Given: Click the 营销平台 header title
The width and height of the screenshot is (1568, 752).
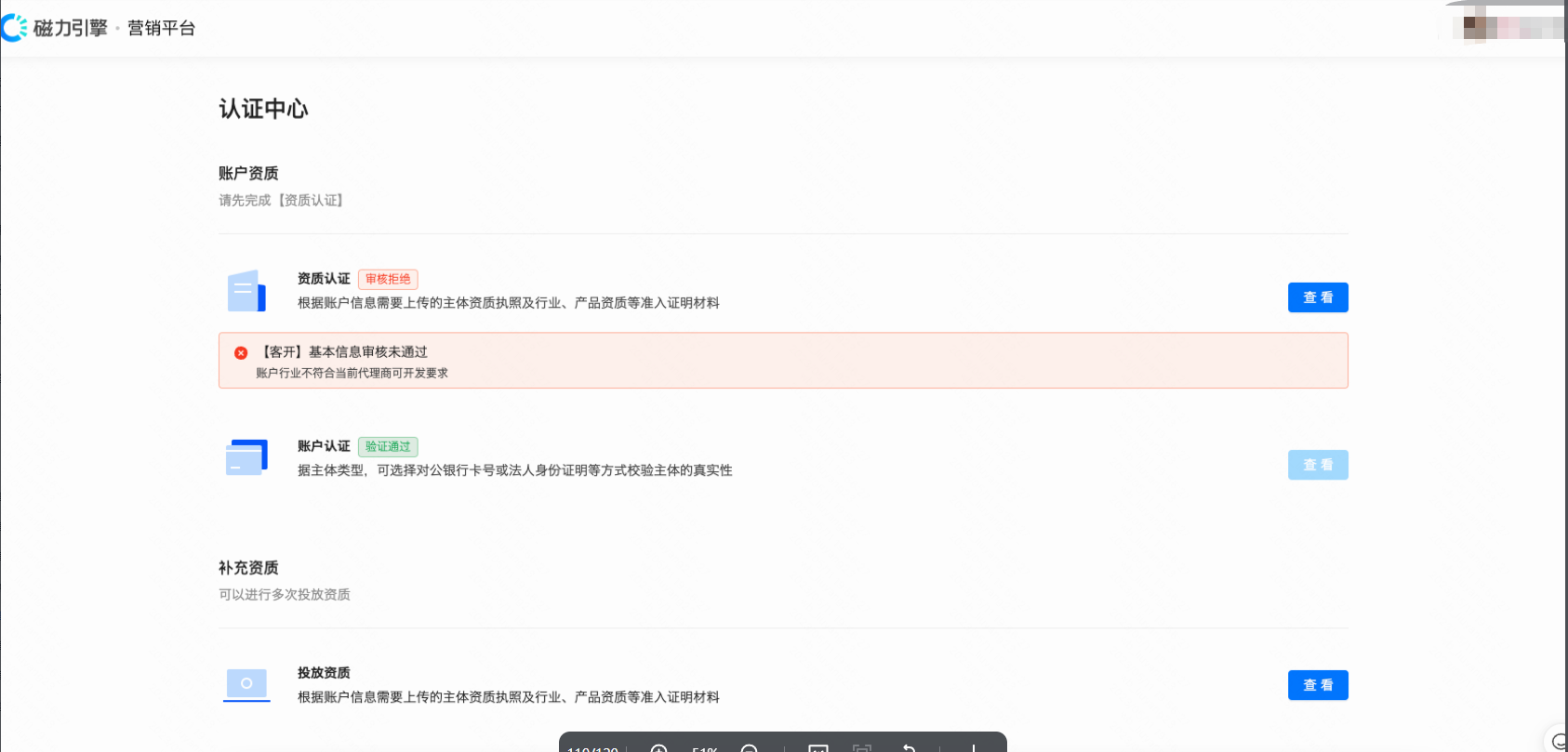Looking at the screenshot, I should (x=162, y=28).
